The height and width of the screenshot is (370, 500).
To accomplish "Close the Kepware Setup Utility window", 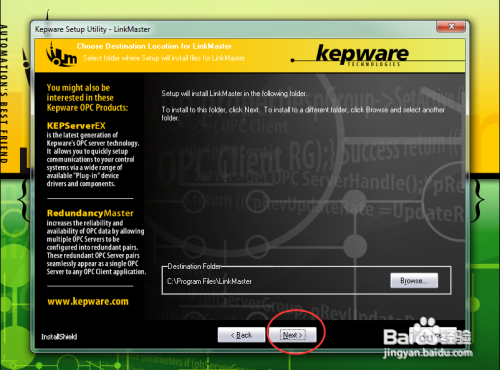I will click(x=451, y=27).
